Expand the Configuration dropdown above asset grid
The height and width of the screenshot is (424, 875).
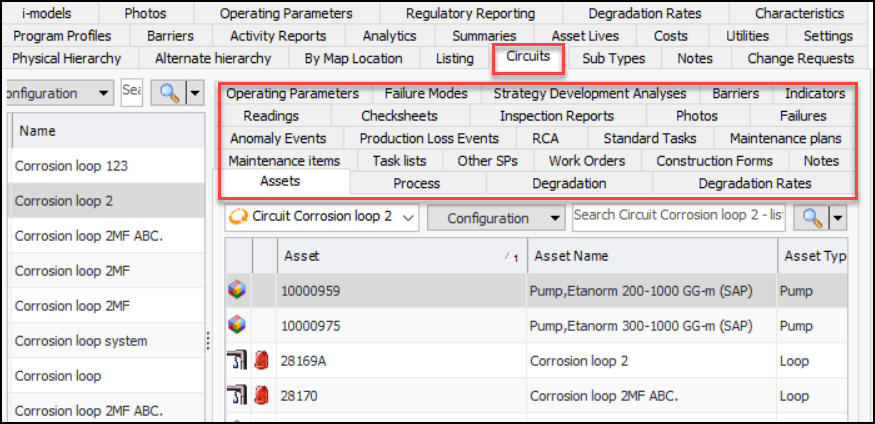point(495,218)
